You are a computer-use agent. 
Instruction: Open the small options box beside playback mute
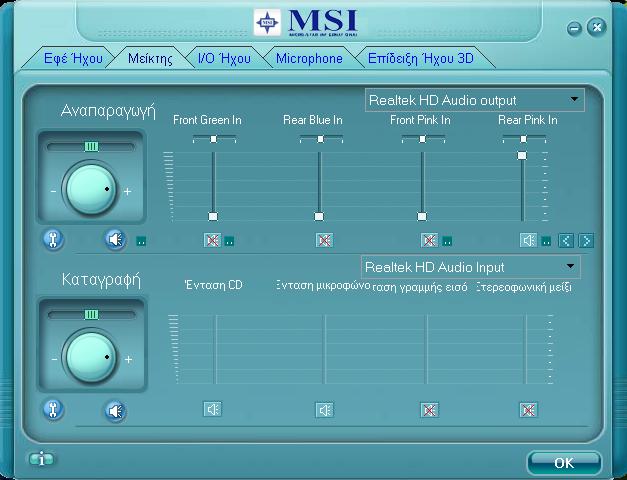[x=141, y=241]
